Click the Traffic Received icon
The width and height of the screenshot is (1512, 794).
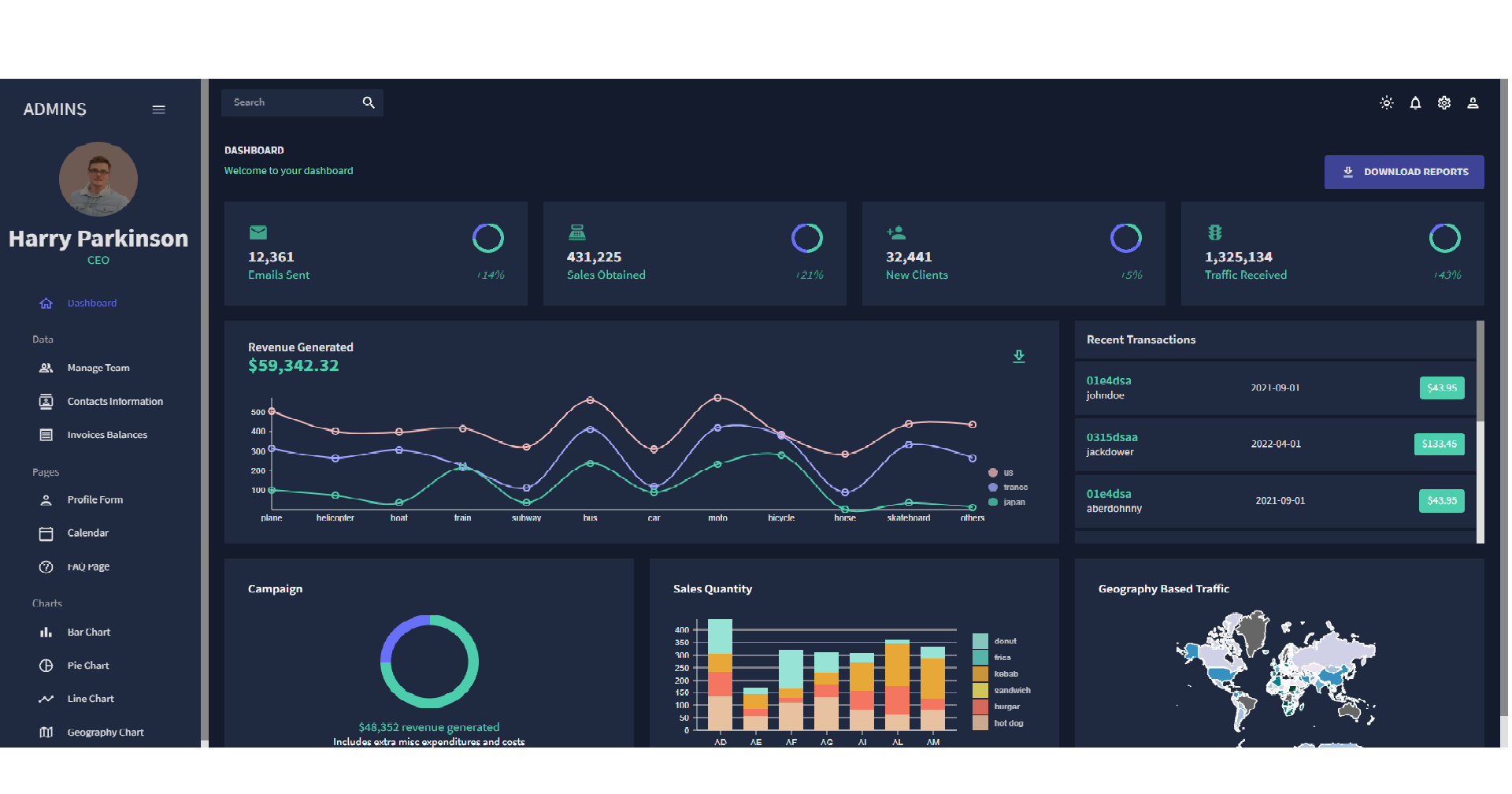coord(1214,232)
